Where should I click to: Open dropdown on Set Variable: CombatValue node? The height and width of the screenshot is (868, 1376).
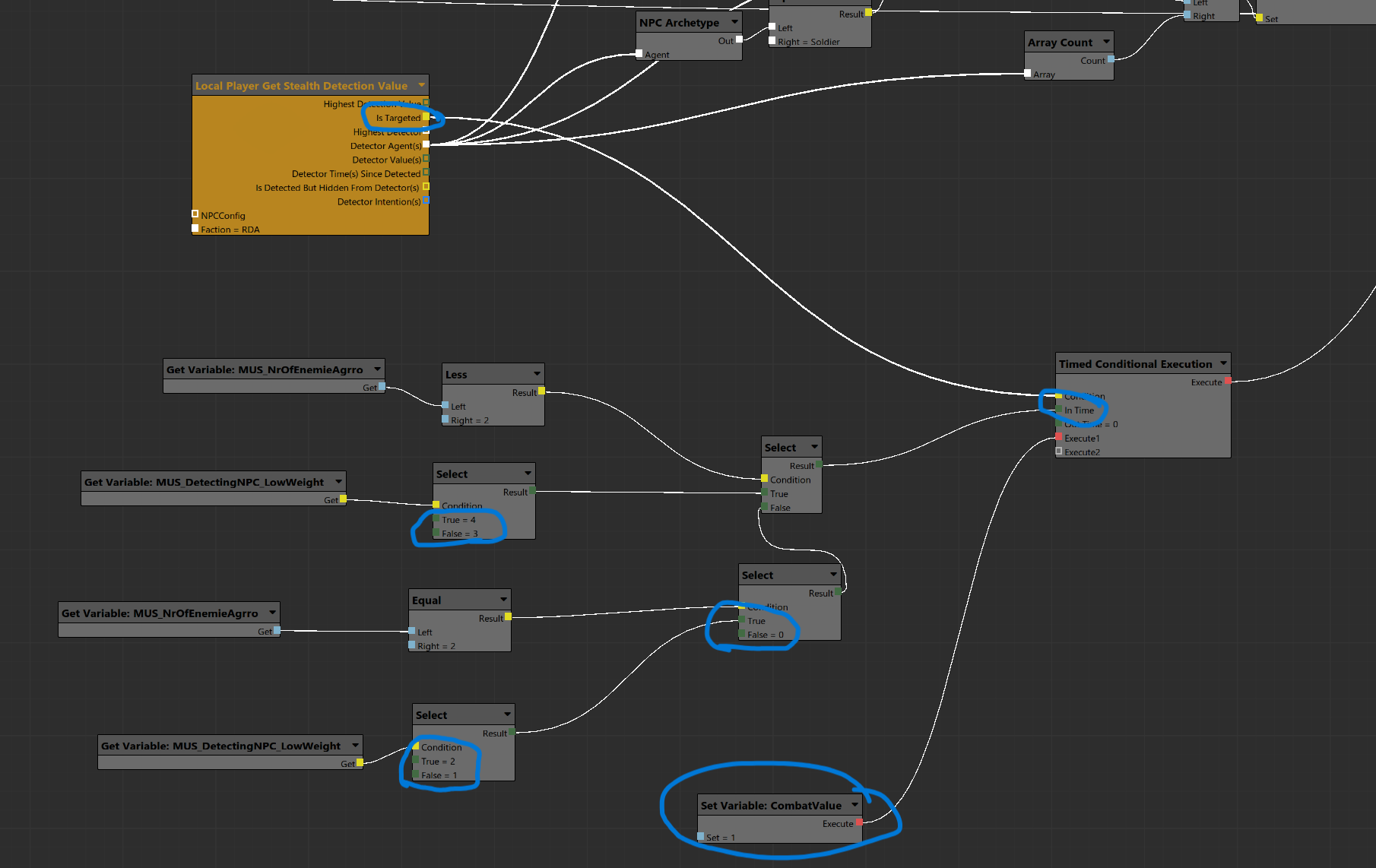point(854,804)
